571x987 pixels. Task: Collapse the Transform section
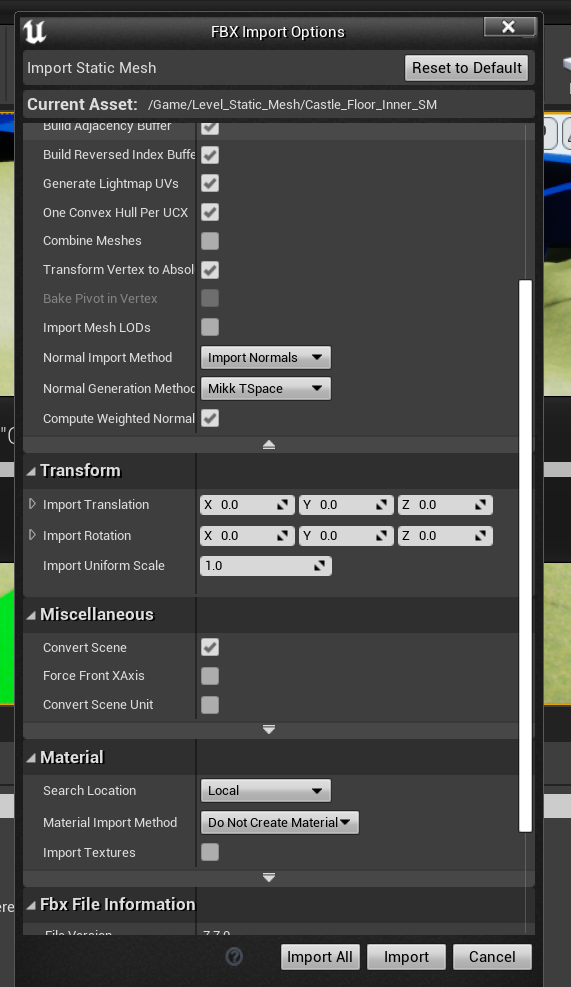[31, 471]
